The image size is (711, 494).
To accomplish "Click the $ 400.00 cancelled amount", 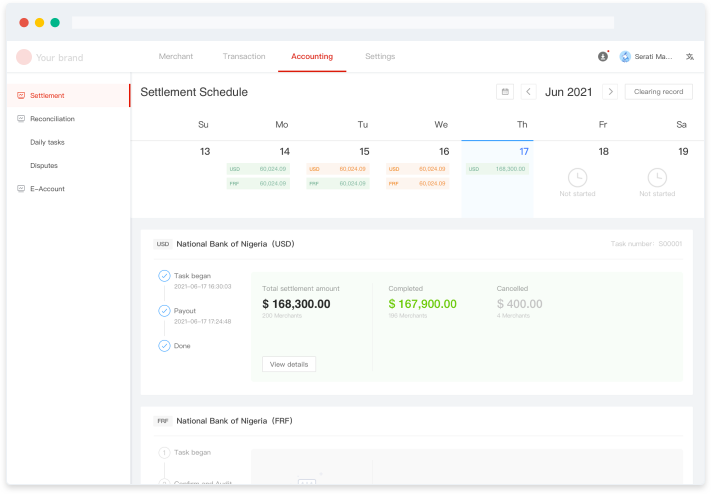I will 519,304.
